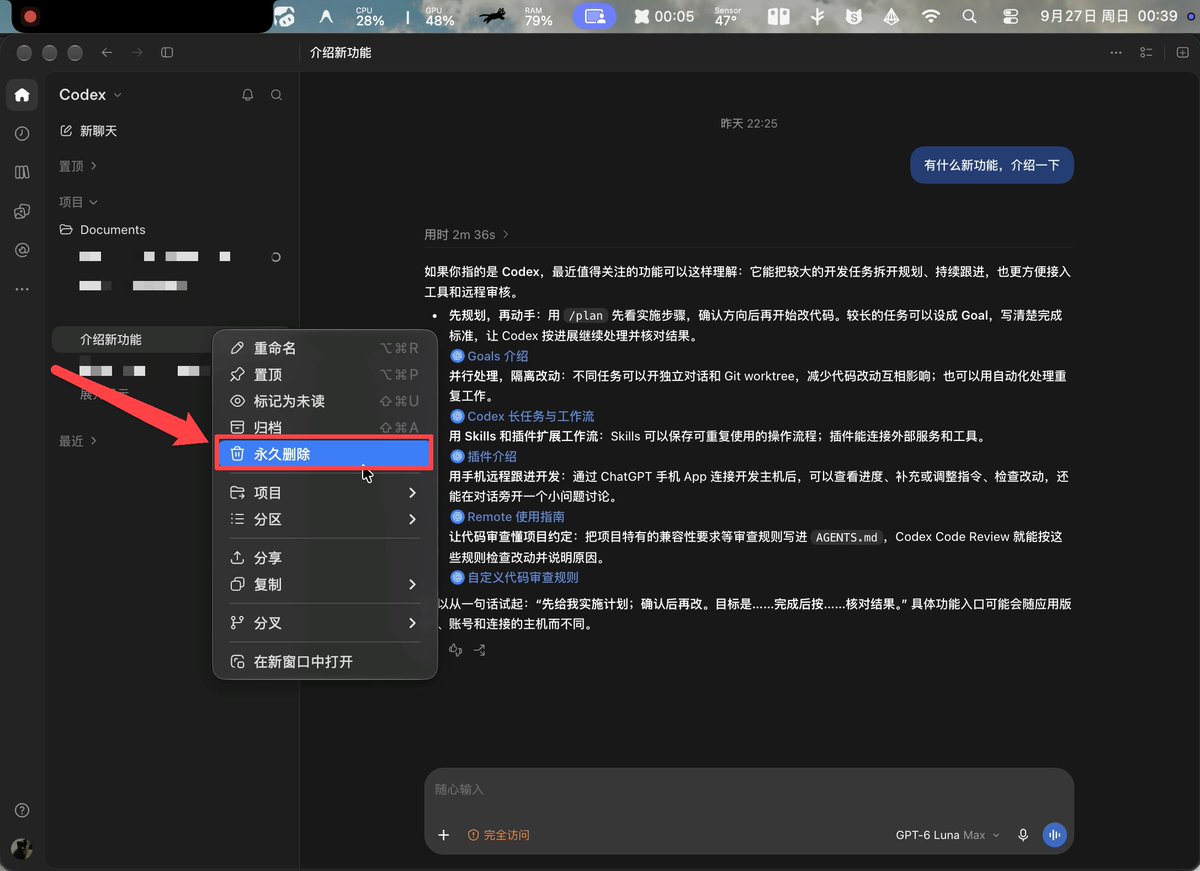Image resolution: width=1200 pixels, height=871 pixels.
Task: Open the Goals 介绍 link
Action: pos(490,356)
